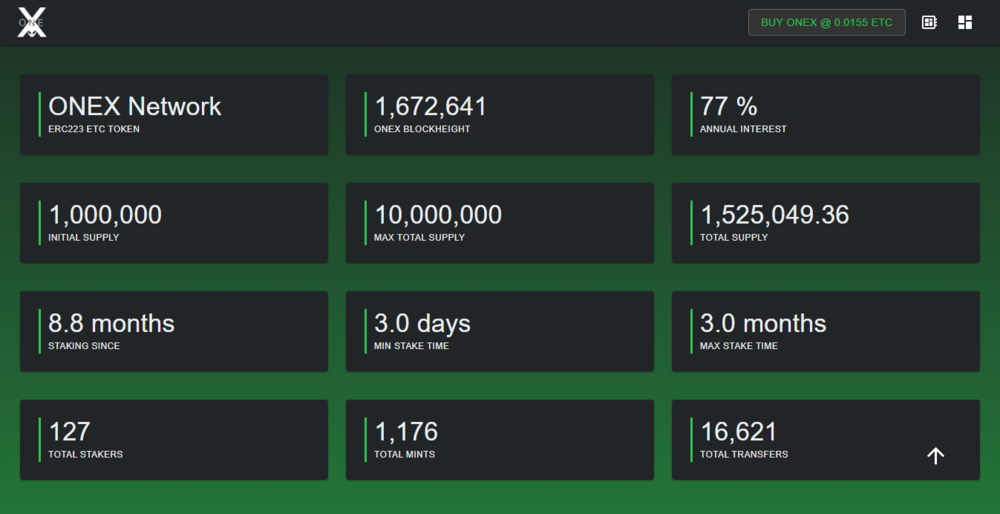Click the TOTAL MINTS label

pyautogui.click(x=404, y=455)
